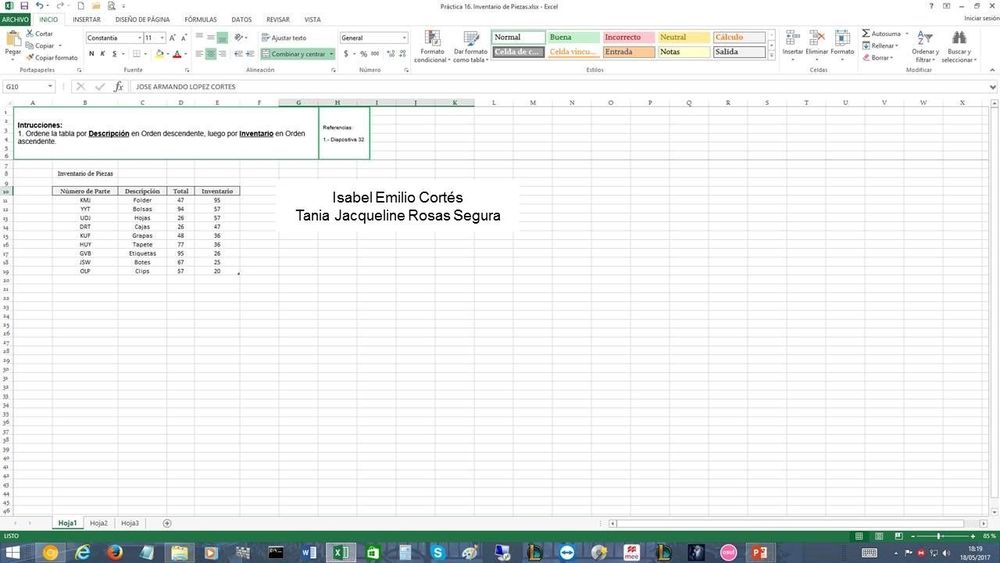Screen dimensions: 1000x563
Task: Switch to the Hoja2 sheet tab
Action: click(x=98, y=523)
